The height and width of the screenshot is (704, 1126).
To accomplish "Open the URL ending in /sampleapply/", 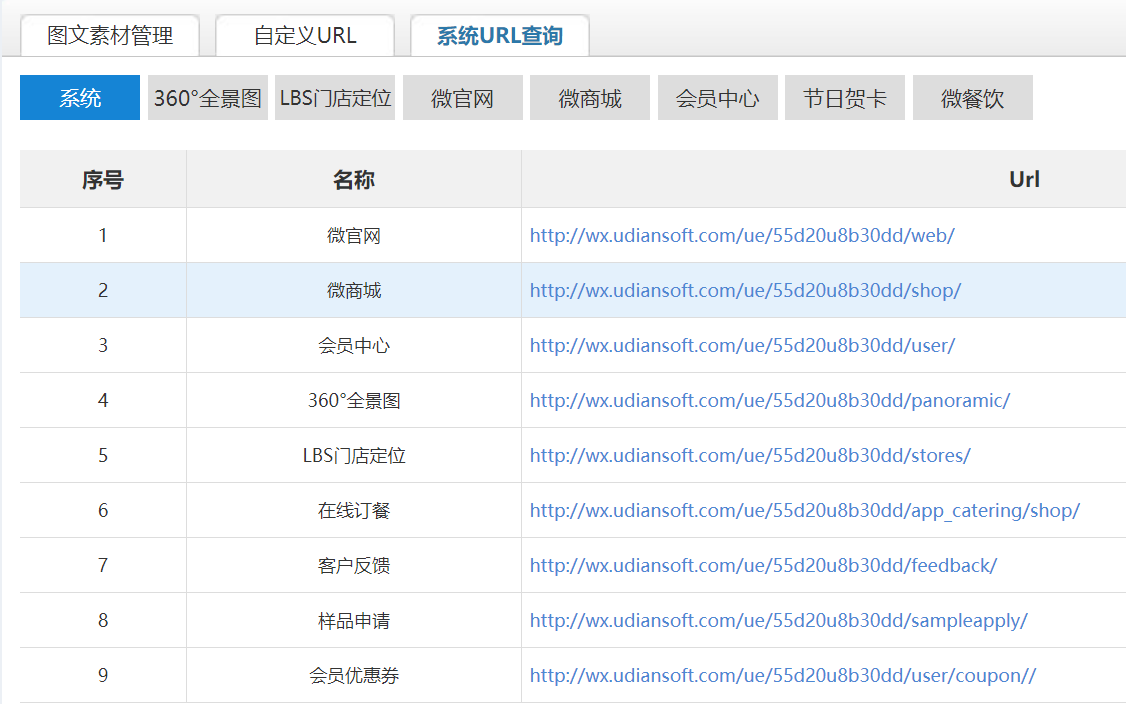I will pyautogui.click(x=779, y=621).
